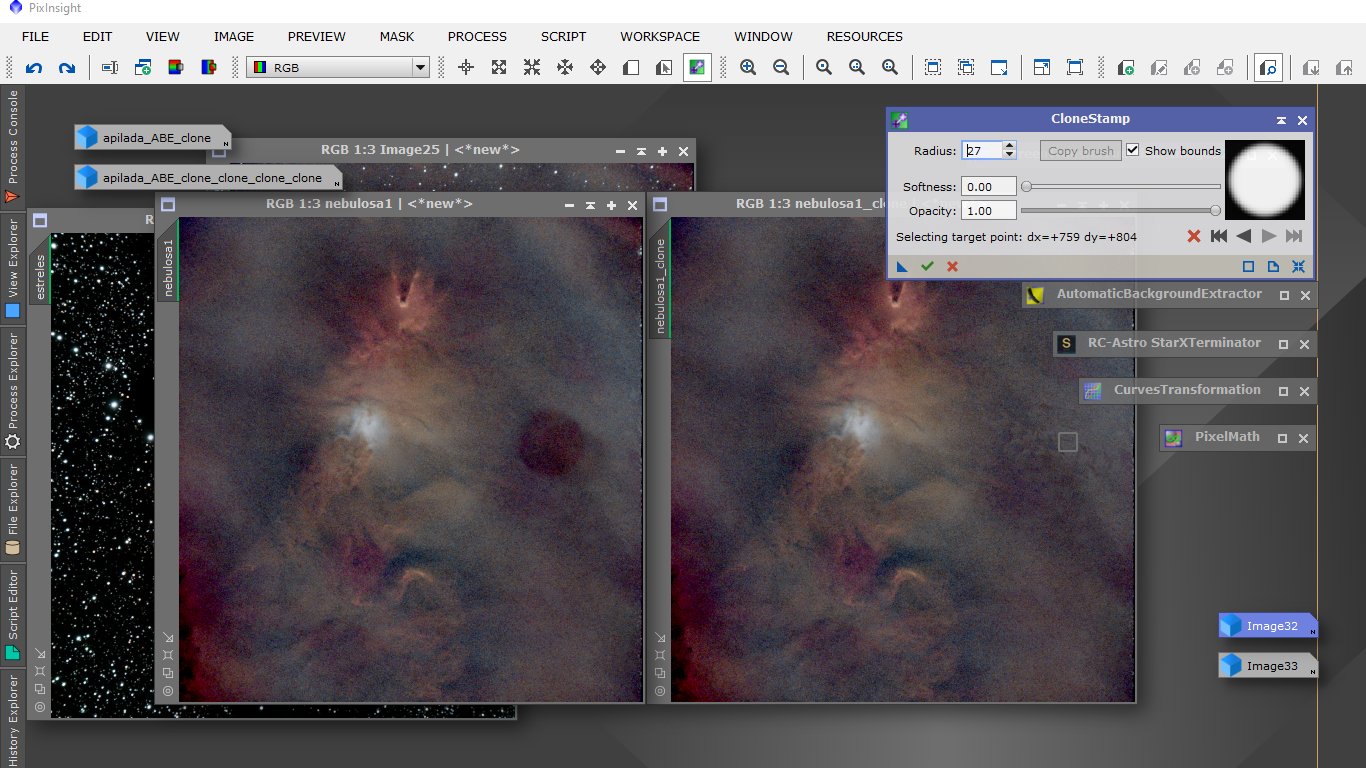This screenshot has width=1366, height=768.
Task: Click the Identifier rename icon in toolbar
Action: (110, 68)
